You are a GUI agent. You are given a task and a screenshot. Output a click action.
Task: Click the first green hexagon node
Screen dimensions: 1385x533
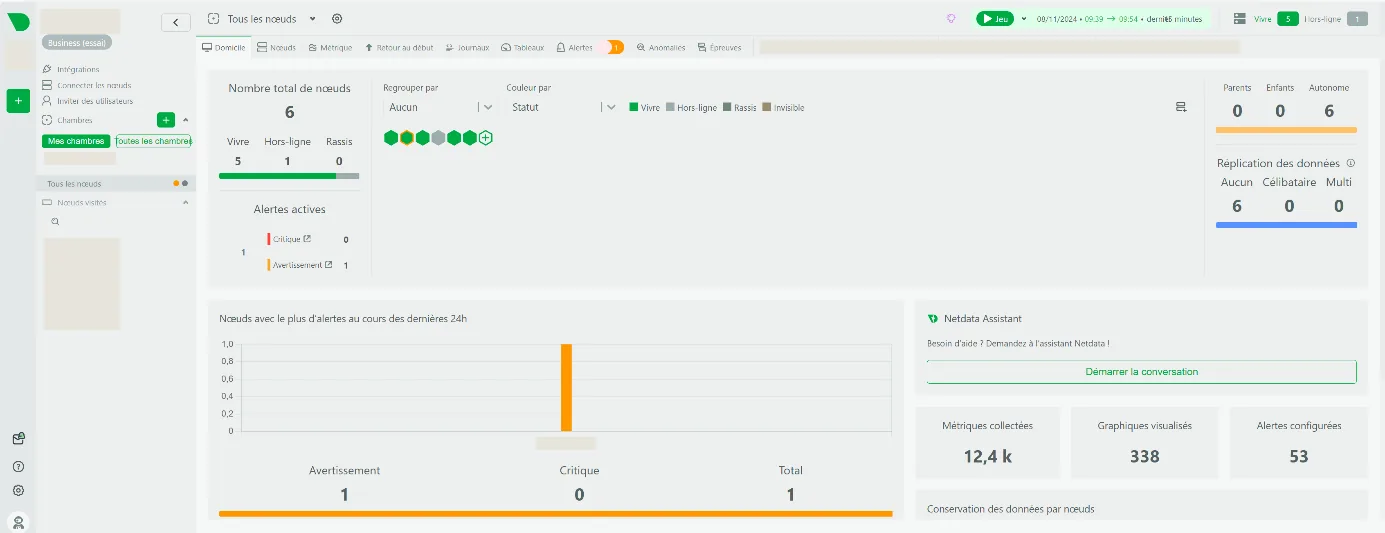pos(391,138)
